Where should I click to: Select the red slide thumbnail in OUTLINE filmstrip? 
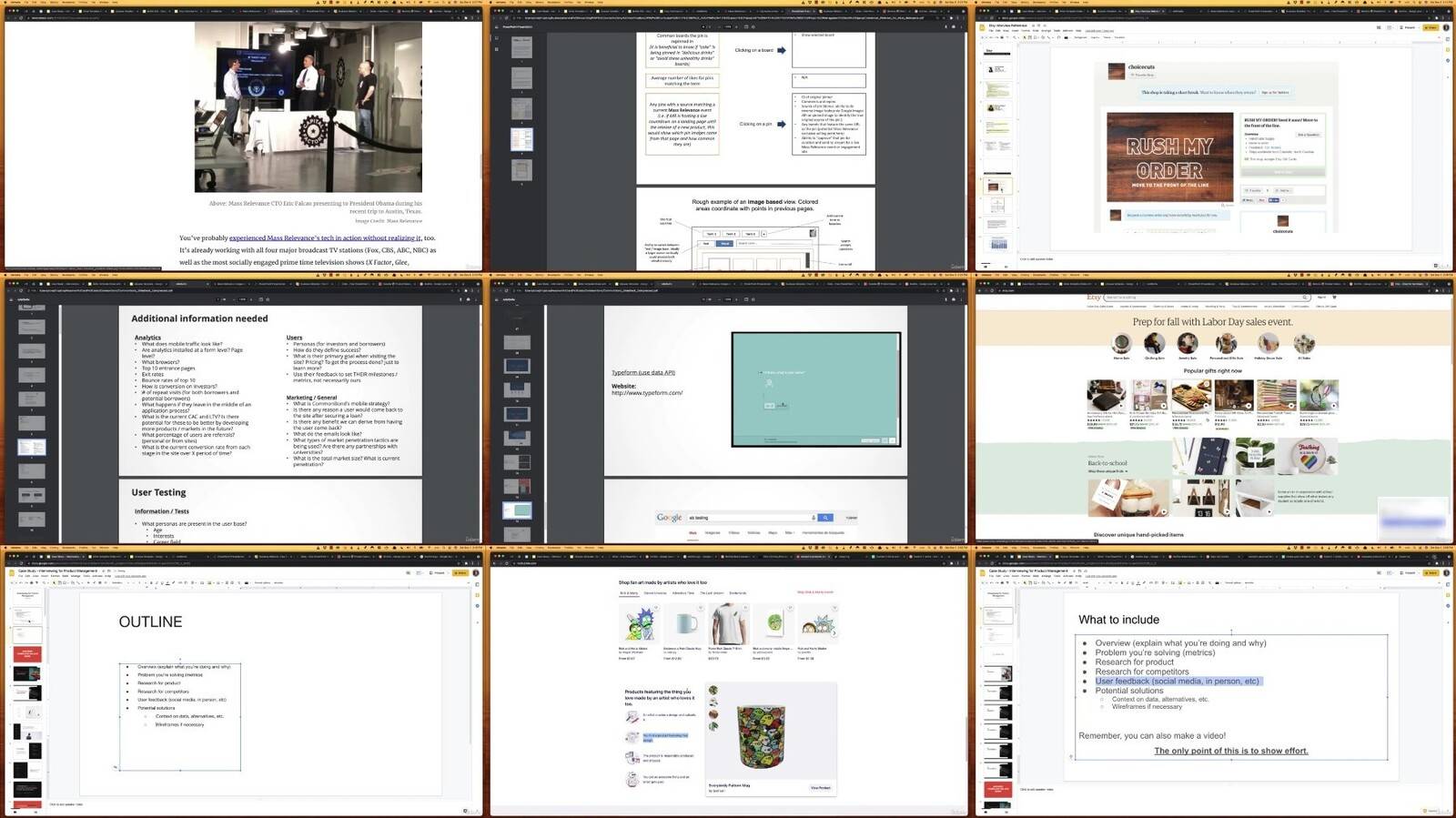27,654
